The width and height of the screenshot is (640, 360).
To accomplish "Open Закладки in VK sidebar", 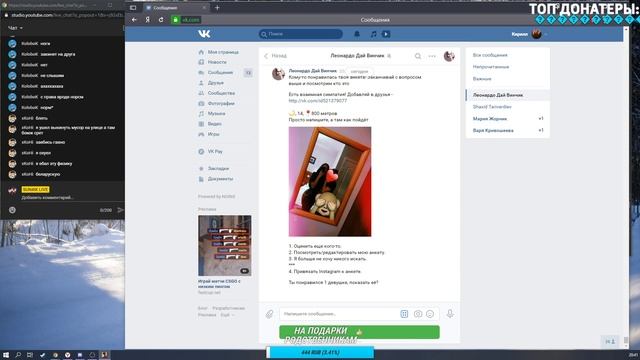I will click(x=218, y=168).
